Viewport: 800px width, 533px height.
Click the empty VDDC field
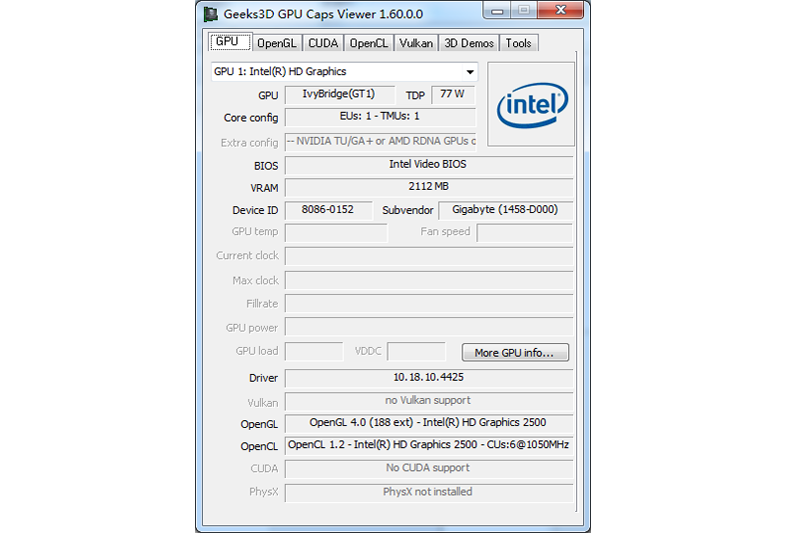point(416,351)
